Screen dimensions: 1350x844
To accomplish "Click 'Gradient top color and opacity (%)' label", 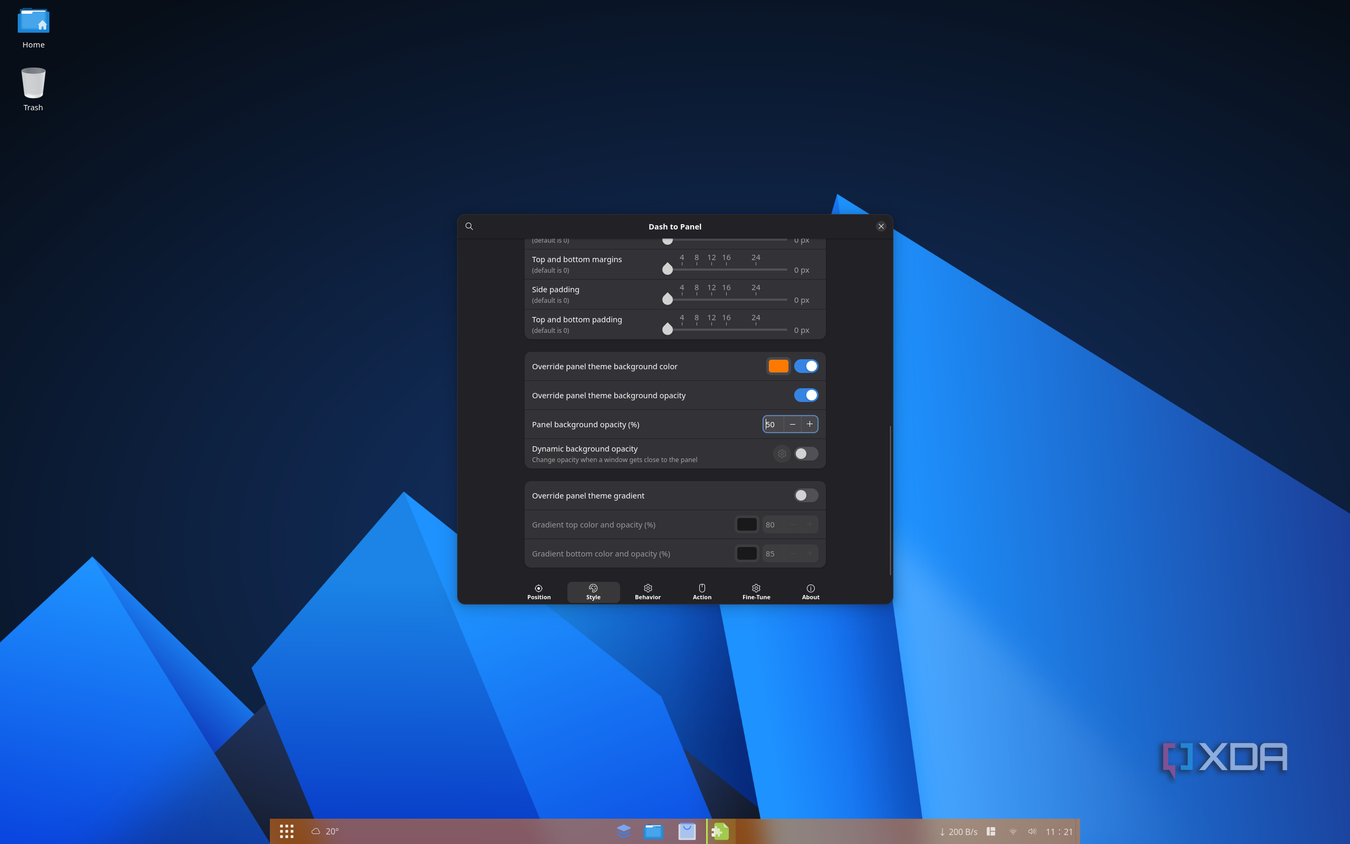I will 594,524.
